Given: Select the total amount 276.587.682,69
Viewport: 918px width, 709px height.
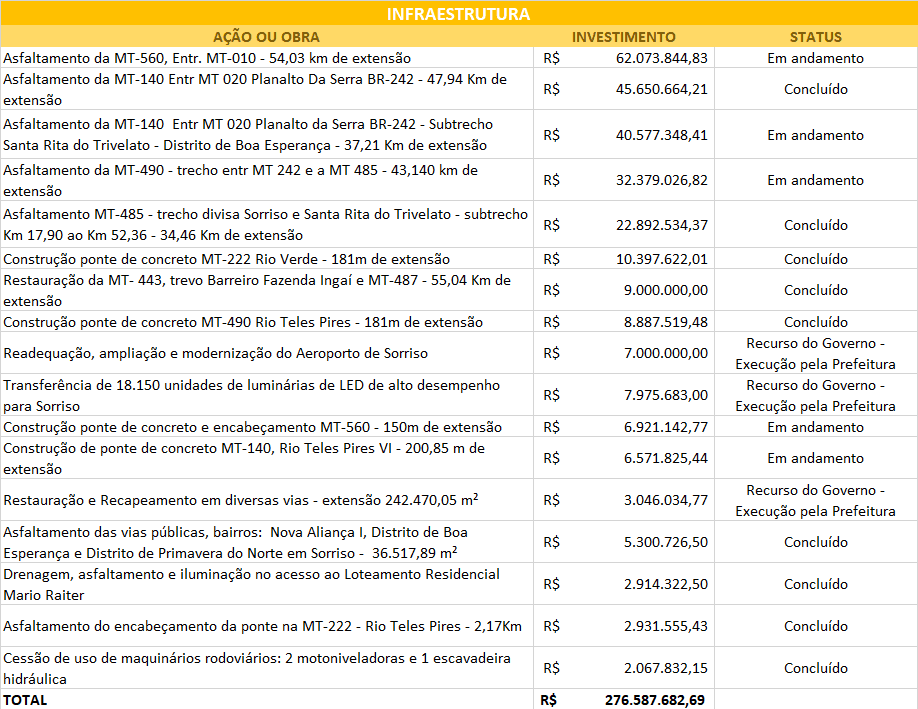Looking at the screenshot, I should click(650, 699).
